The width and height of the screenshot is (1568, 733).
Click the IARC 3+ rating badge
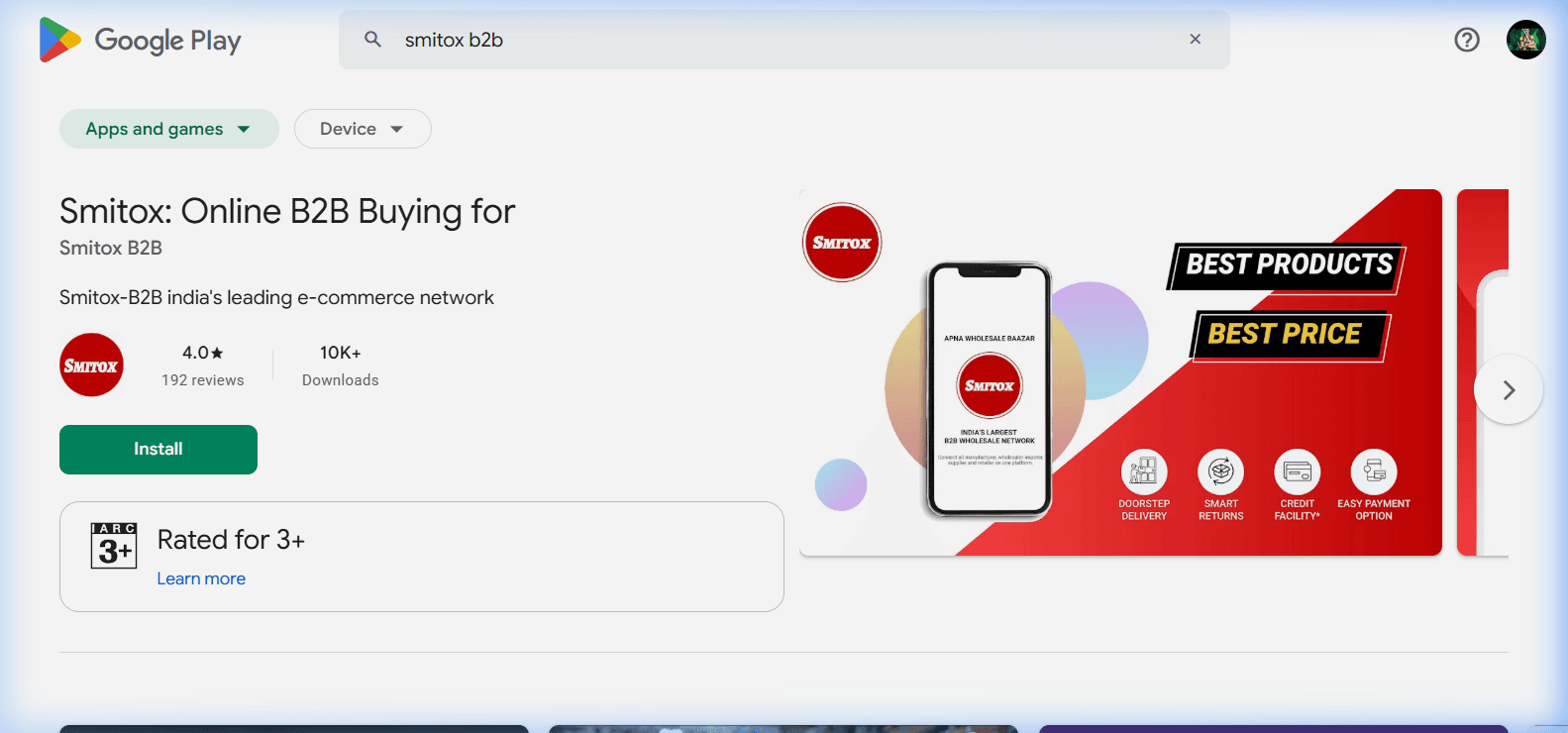tap(114, 546)
